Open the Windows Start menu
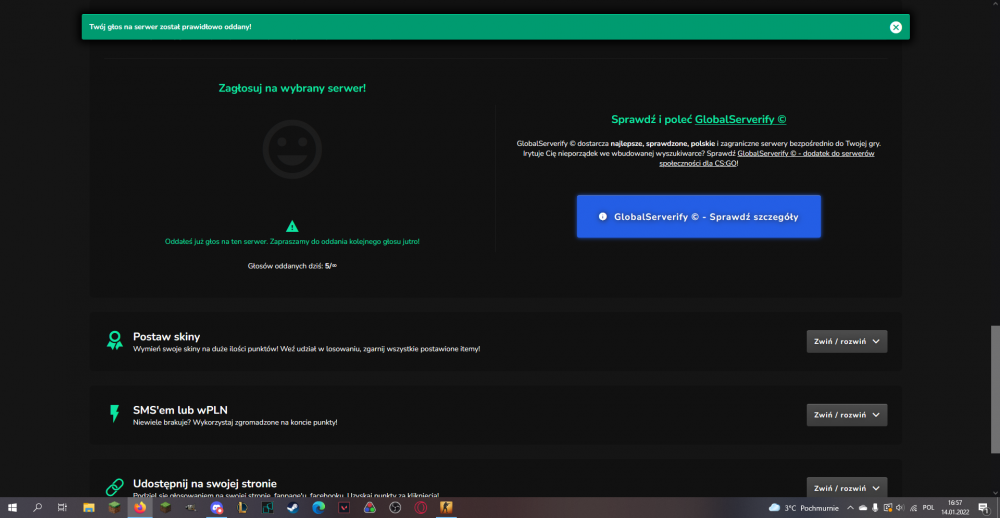Image resolution: width=1000 pixels, height=518 pixels. click(x=13, y=508)
